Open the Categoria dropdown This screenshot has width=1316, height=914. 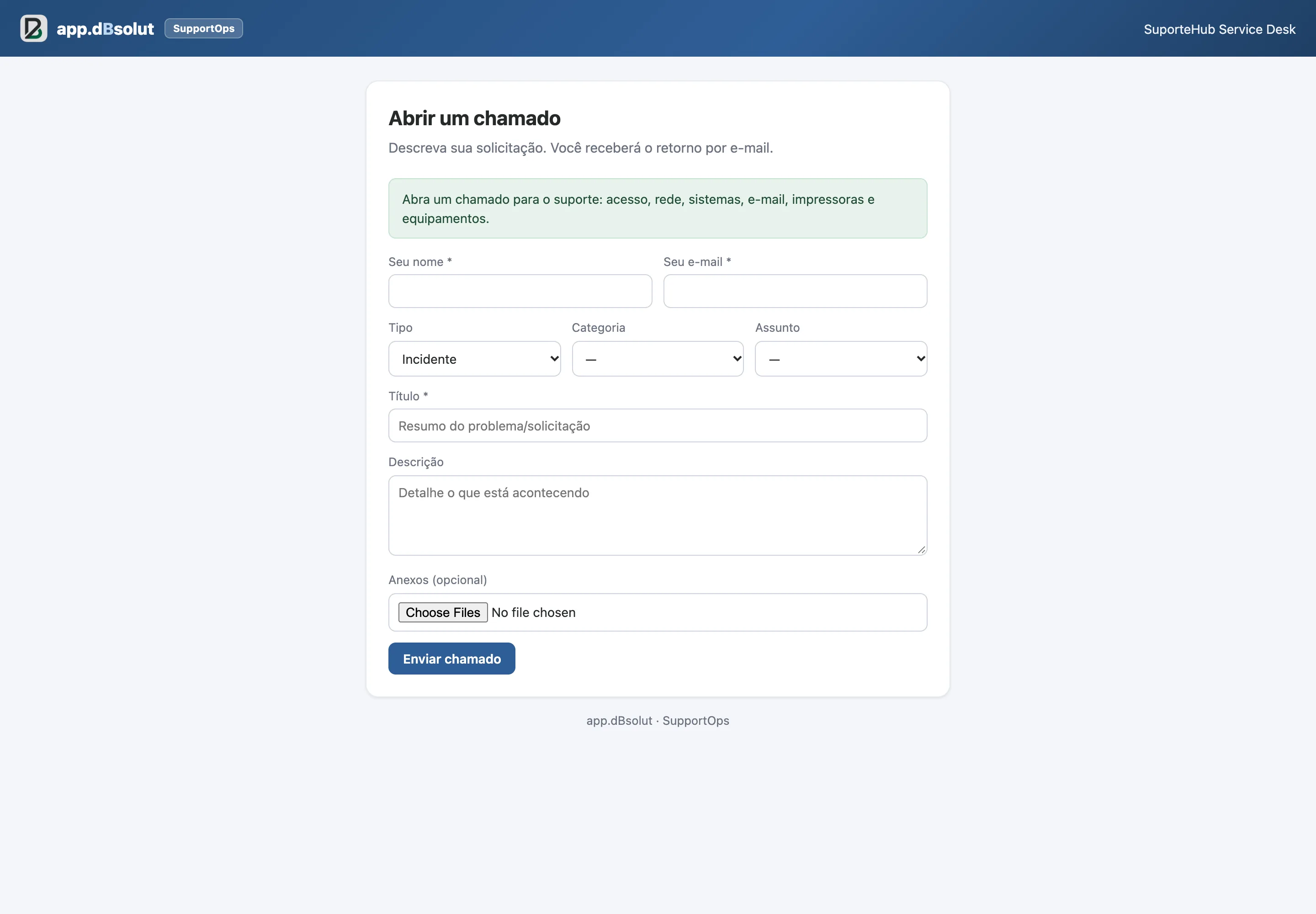658,359
